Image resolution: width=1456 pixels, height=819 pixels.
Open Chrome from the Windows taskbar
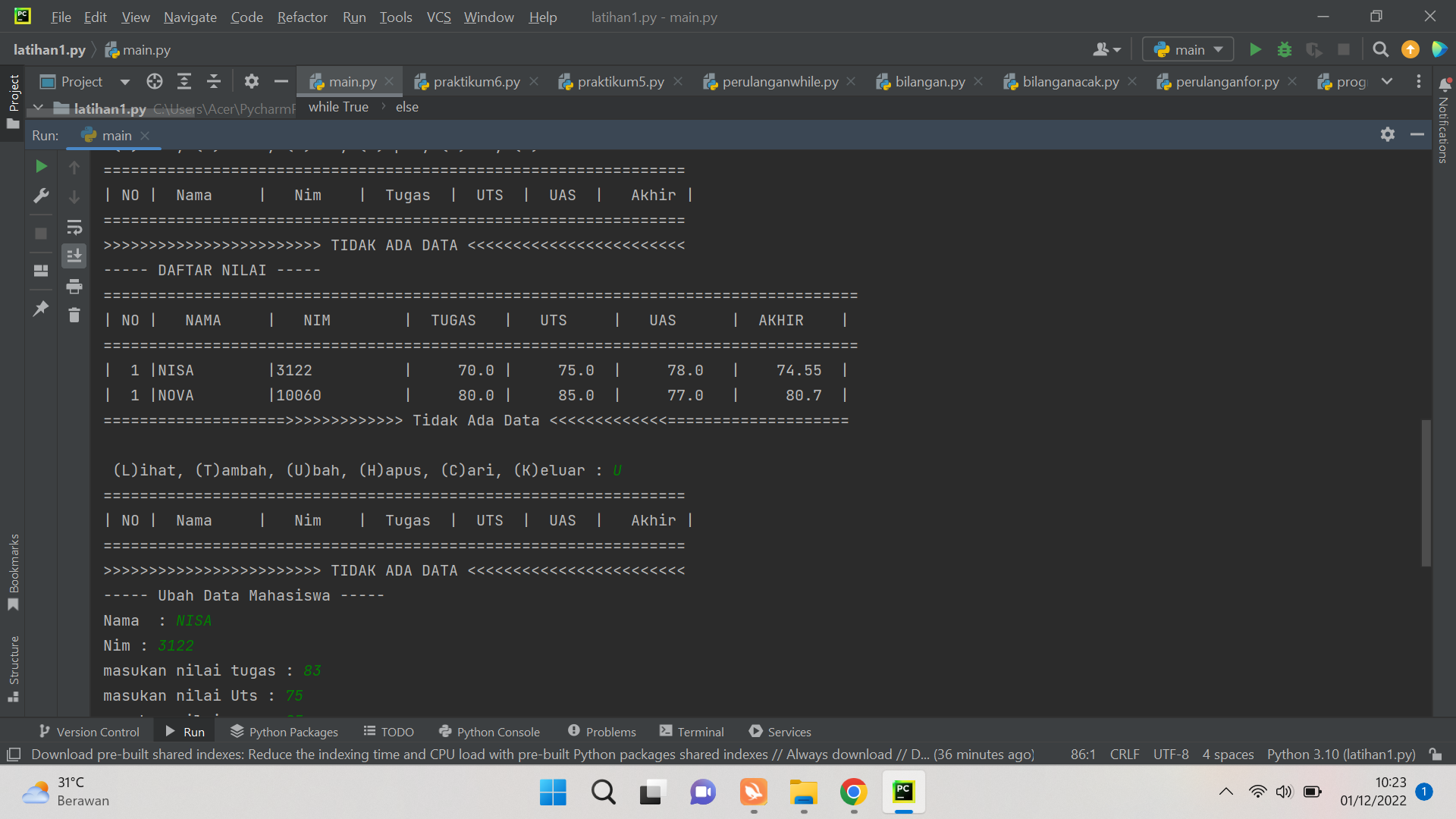(853, 792)
